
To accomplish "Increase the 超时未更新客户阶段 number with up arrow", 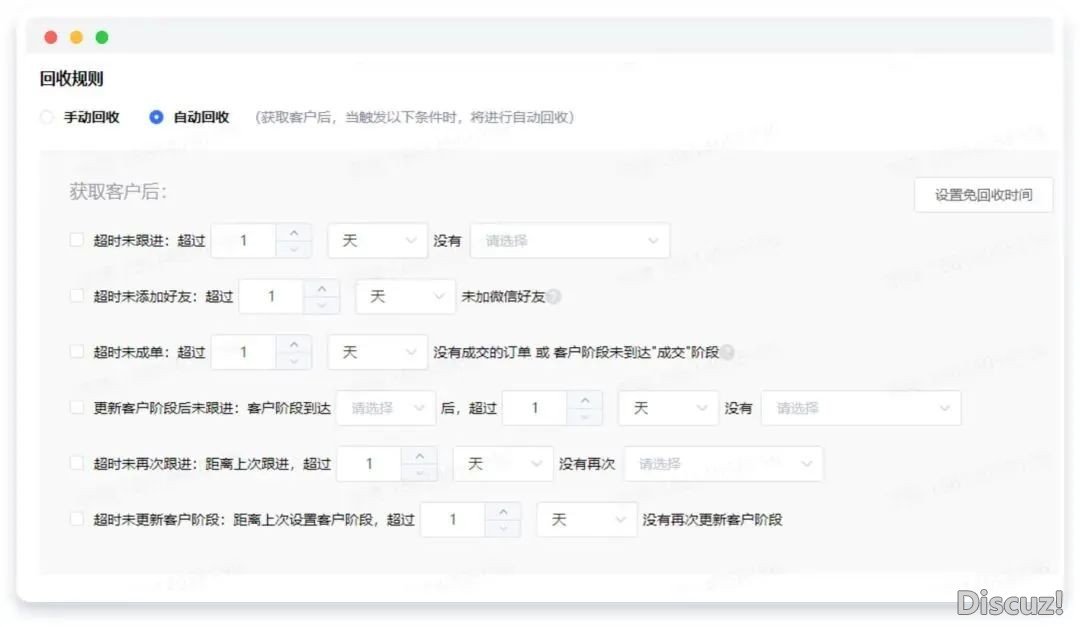I will click(x=503, y=511).
